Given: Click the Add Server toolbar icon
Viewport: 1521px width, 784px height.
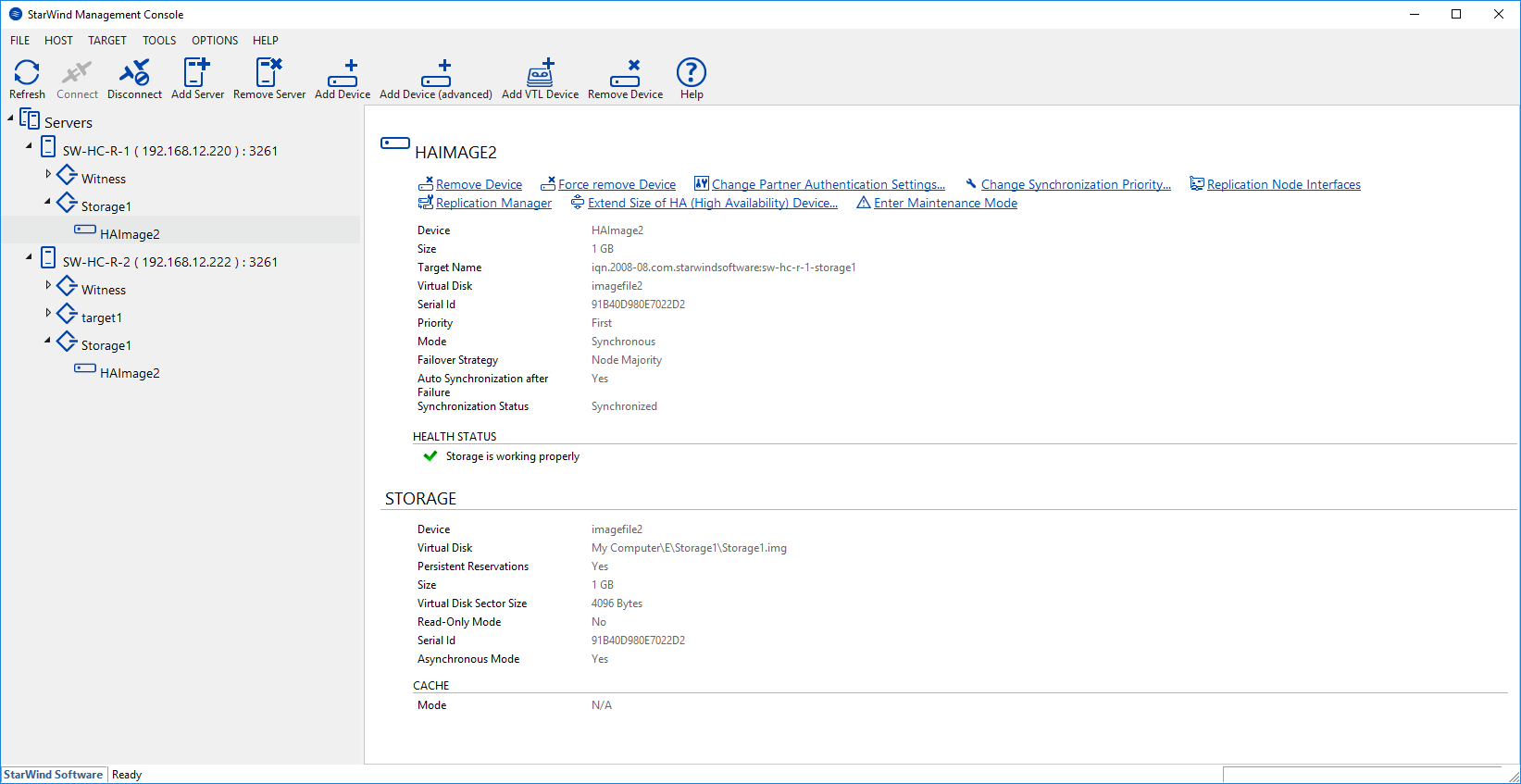Looking at the screenshot, I should click(x=197, y=72).
